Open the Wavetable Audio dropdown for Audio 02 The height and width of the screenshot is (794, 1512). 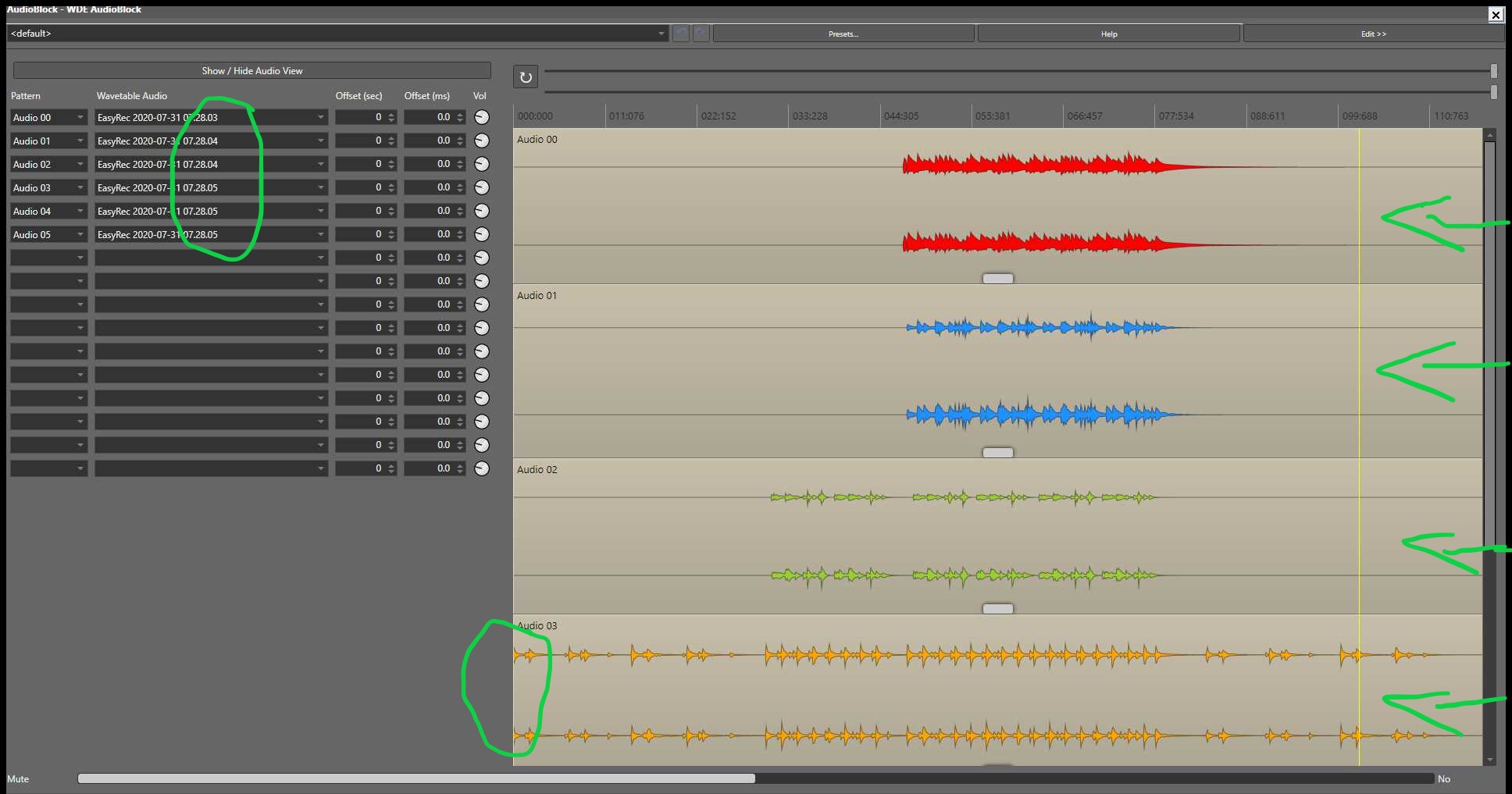click(x=320, y=164)
